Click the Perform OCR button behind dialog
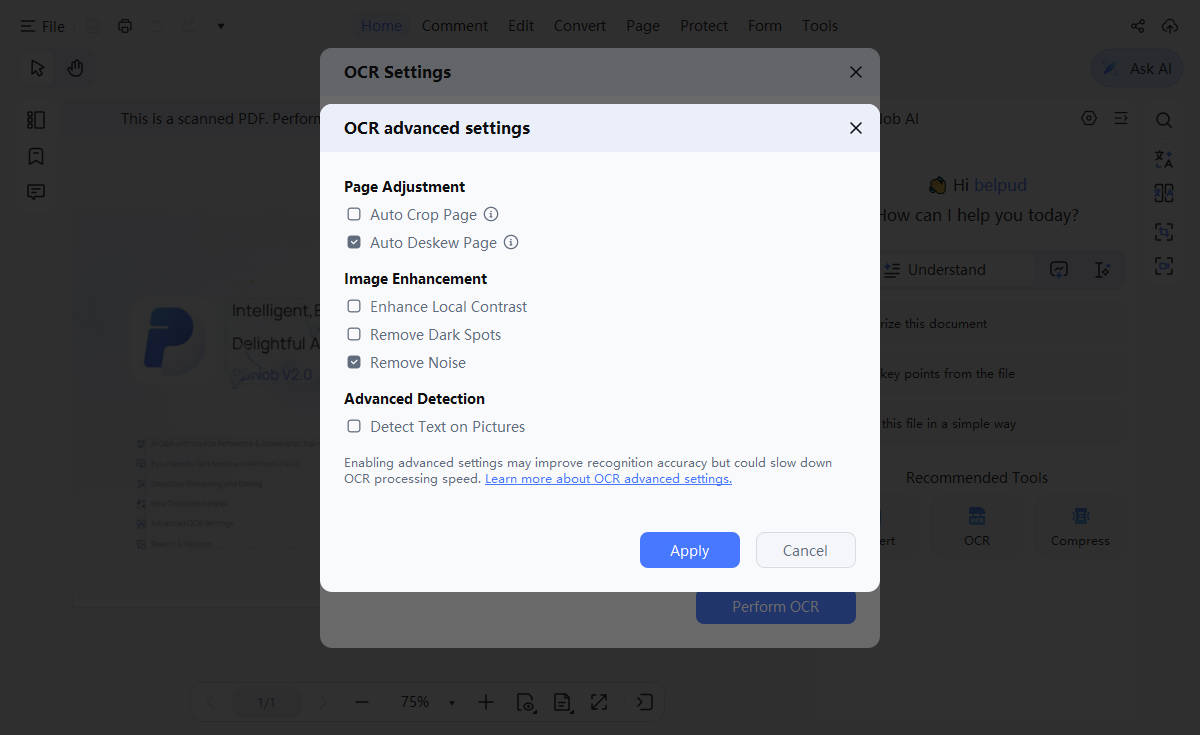 [776, 607]
